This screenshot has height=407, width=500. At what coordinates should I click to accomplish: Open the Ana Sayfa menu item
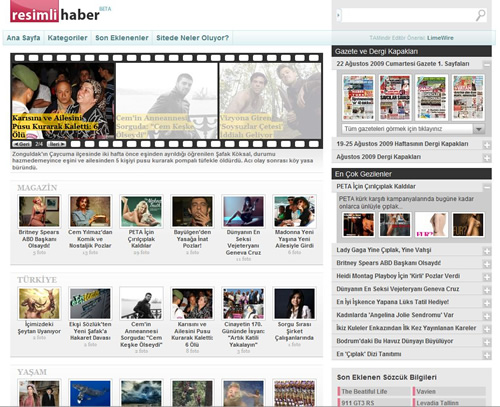coord(23,38)
